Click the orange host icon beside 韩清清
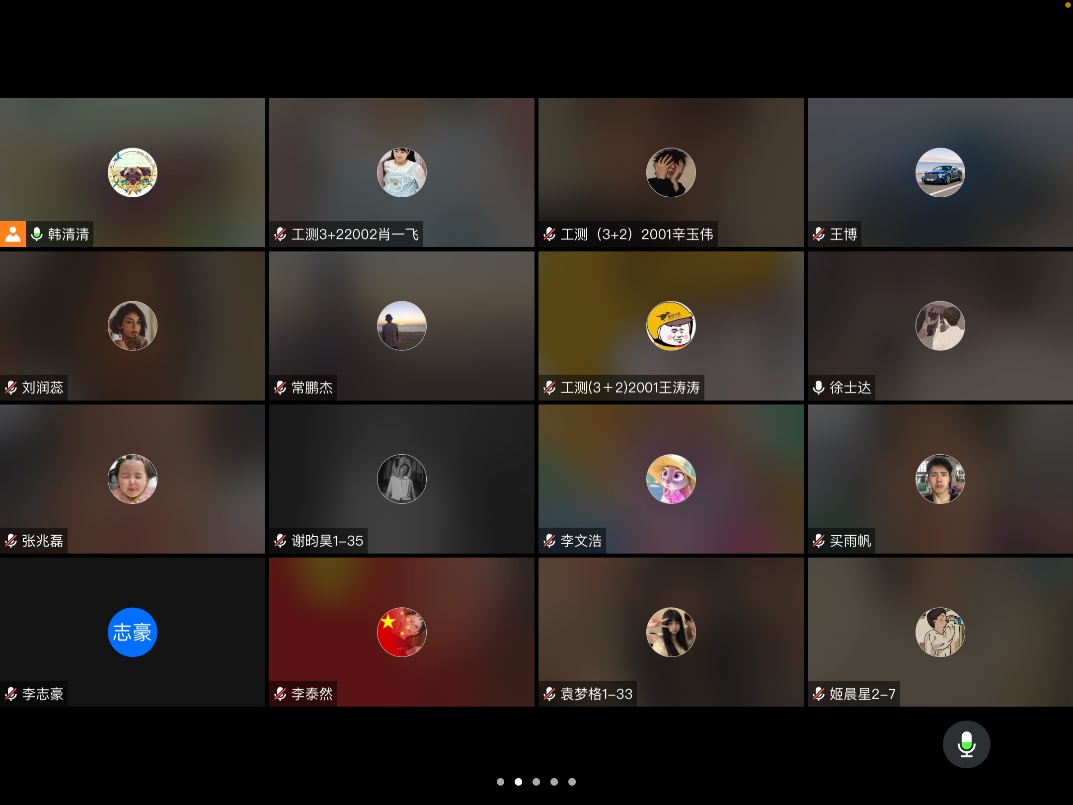The image size is (1073, 805). [x=13, y=234]
